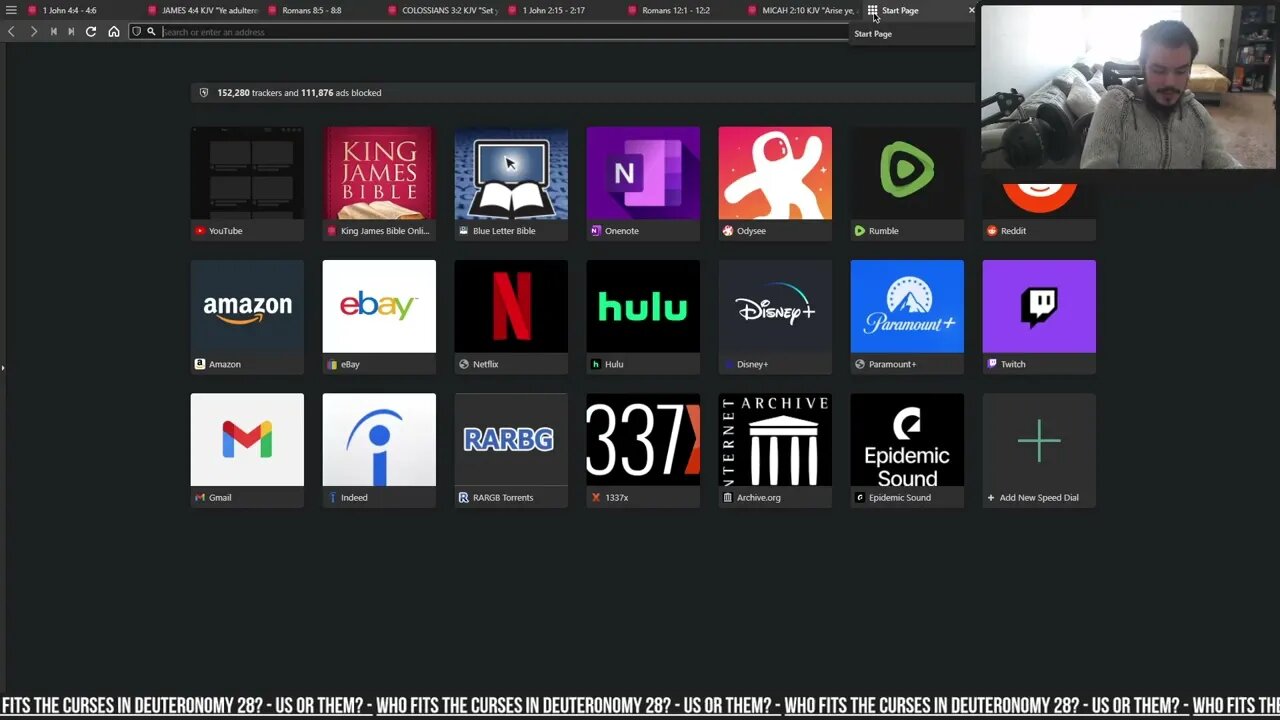
Task: Click the Hulu favicon below its tile
Action: pos(595,364)
